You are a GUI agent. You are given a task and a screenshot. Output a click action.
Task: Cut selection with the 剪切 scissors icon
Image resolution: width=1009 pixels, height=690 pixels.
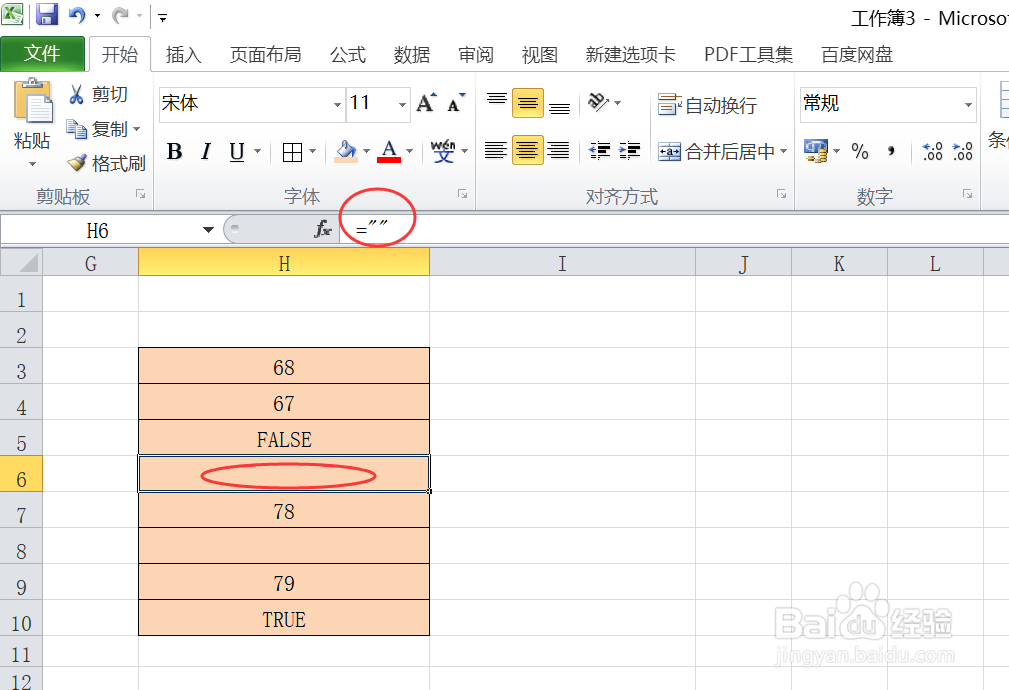point(100,94)
